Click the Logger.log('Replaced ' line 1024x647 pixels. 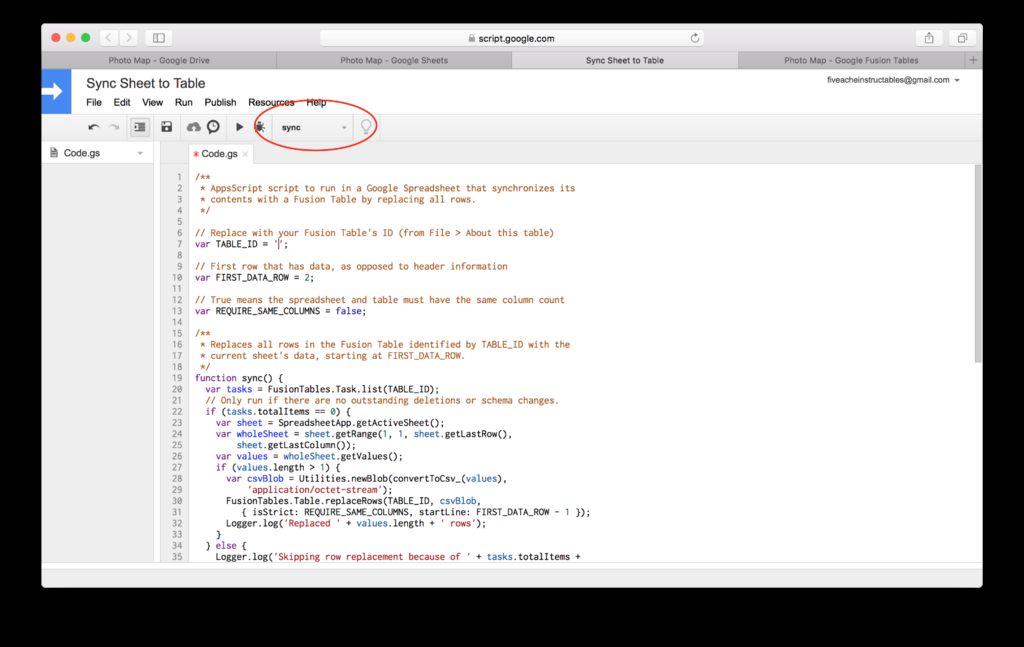(356, 524)
